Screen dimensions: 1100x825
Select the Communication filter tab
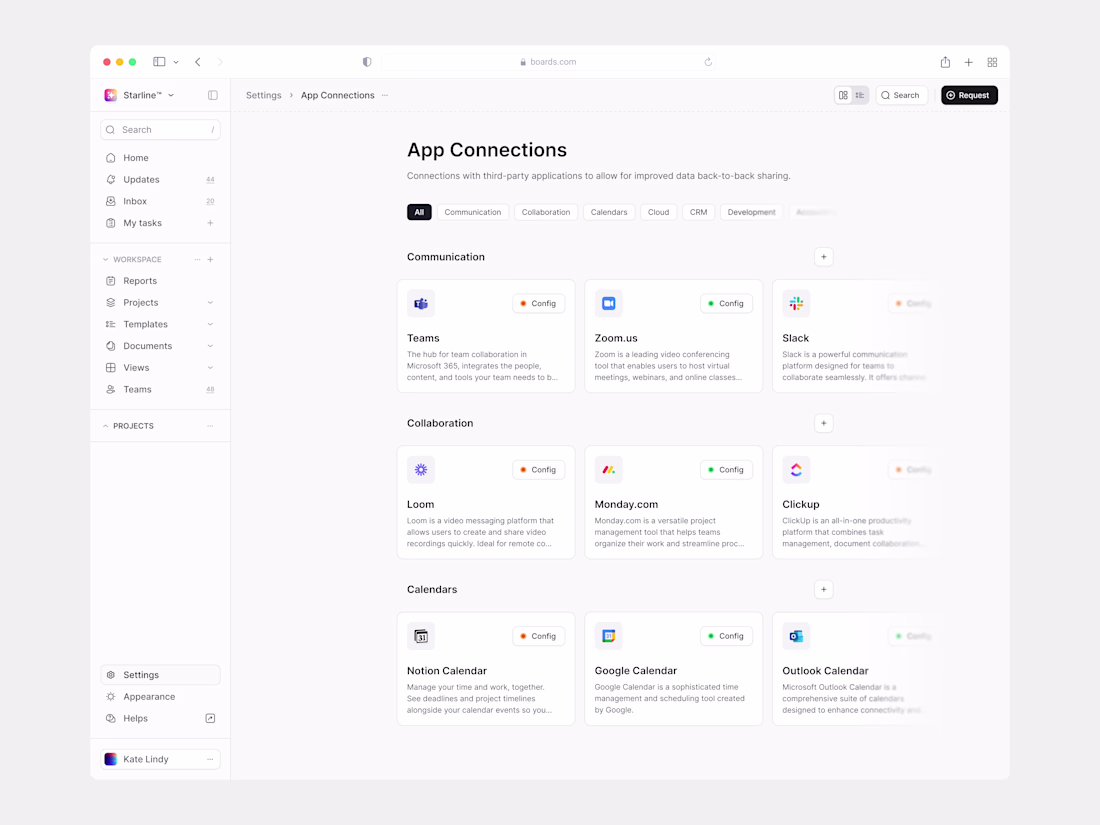pos(473,213)
